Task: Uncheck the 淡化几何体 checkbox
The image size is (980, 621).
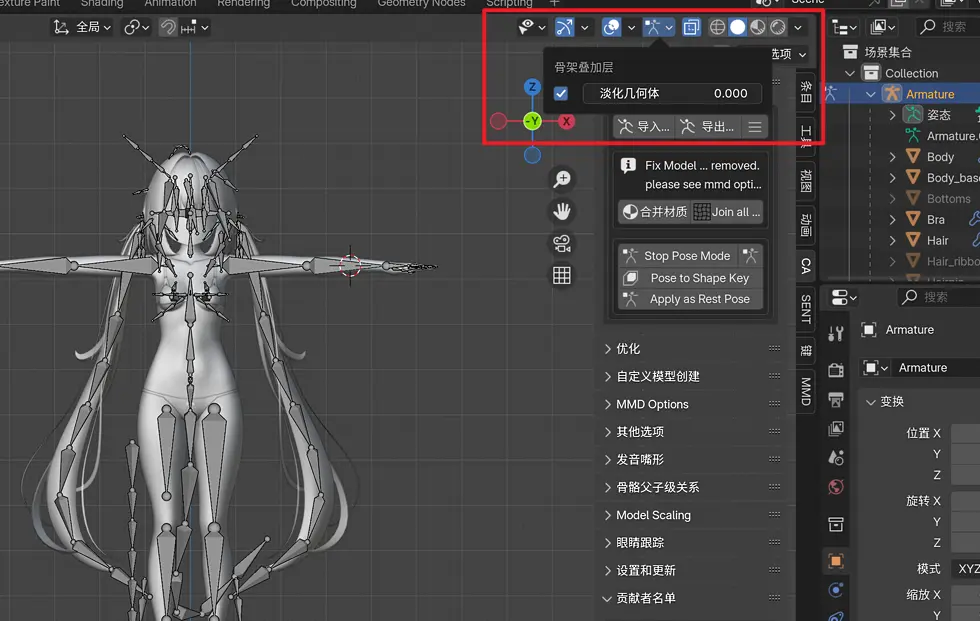Action: [x=561, y=94]
